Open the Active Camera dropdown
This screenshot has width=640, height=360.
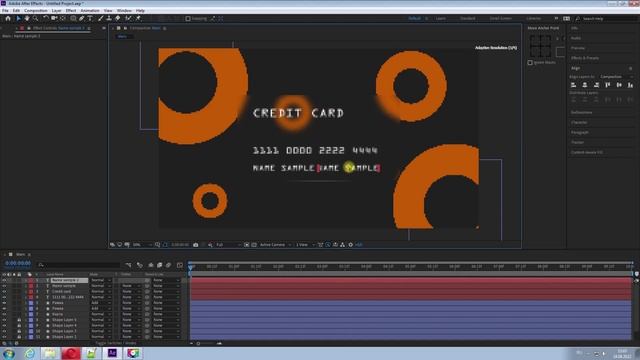(x=276, y=245)
